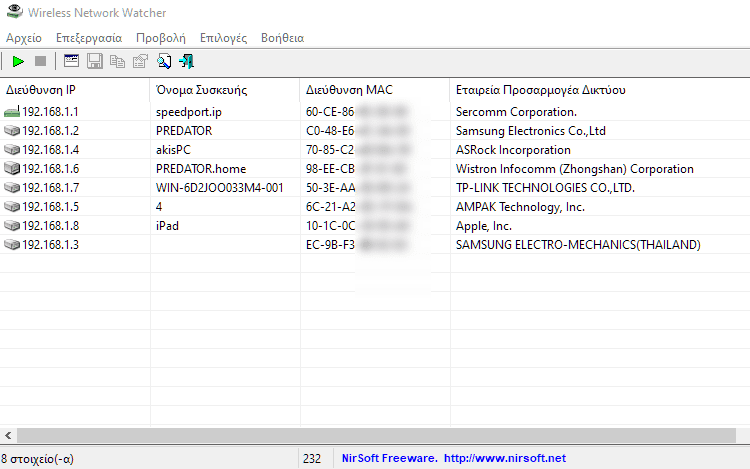Viewport: 750px width, 469px height.
Task: Click the horizontal scrollbar thumb
Action: pos(376,435)
